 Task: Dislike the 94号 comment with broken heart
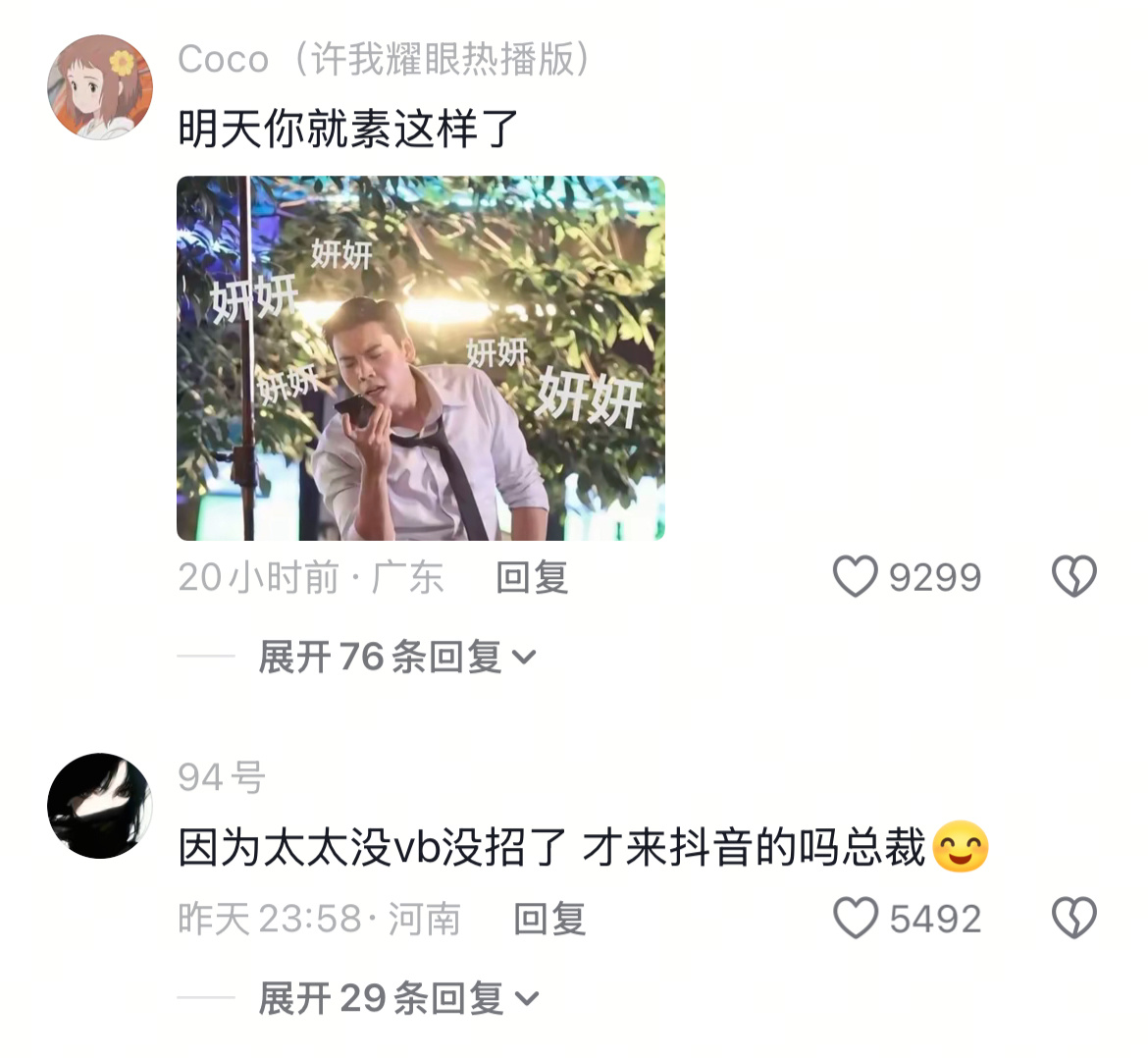1074,918
